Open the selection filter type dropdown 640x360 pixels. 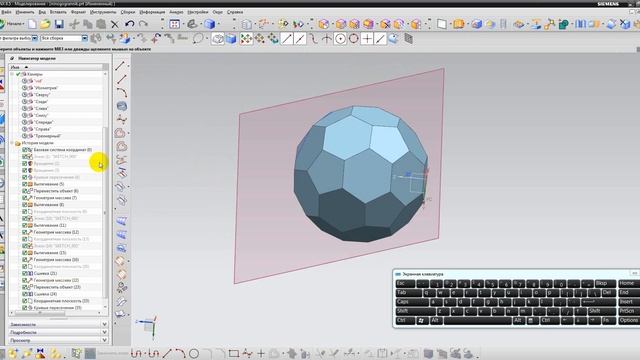click(x=35, y=38)
